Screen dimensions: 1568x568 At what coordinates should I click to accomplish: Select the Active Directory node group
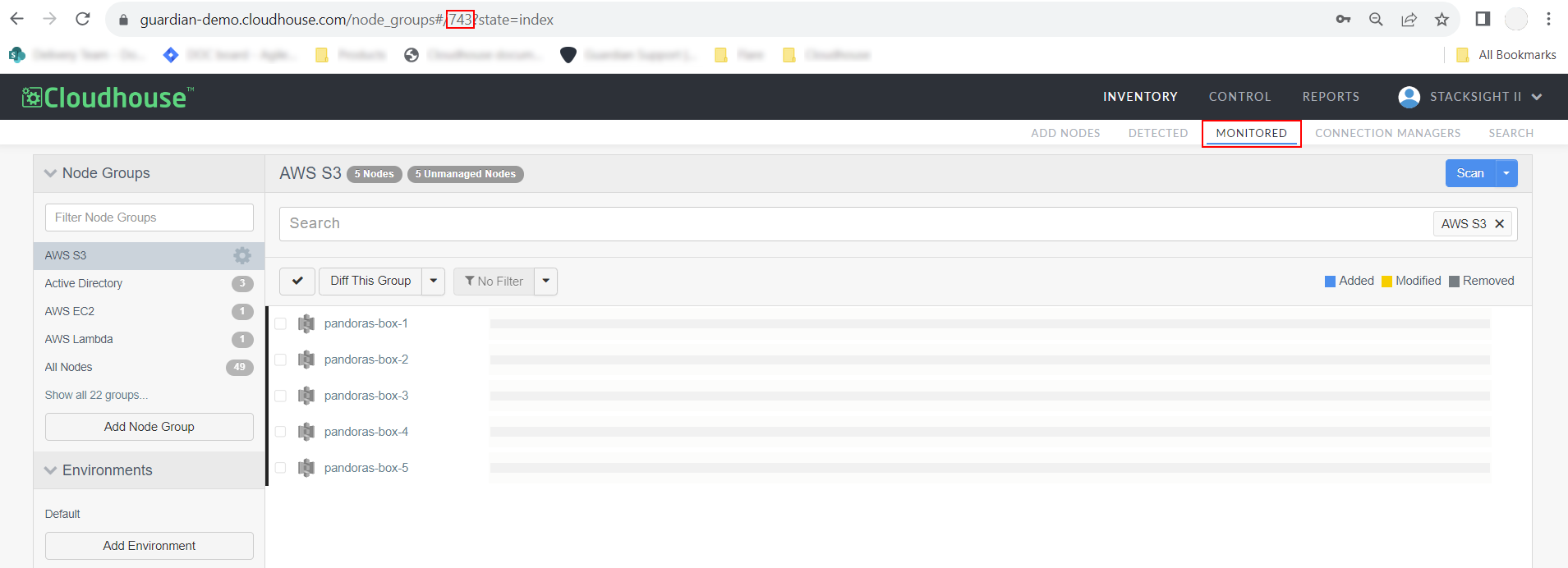click(x=149, y=283)
